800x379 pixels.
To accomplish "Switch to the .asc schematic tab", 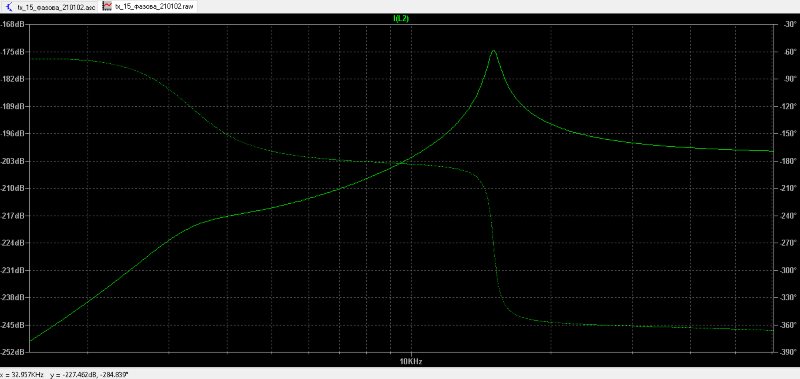I will pyautogui.click(x=50, y=7).
